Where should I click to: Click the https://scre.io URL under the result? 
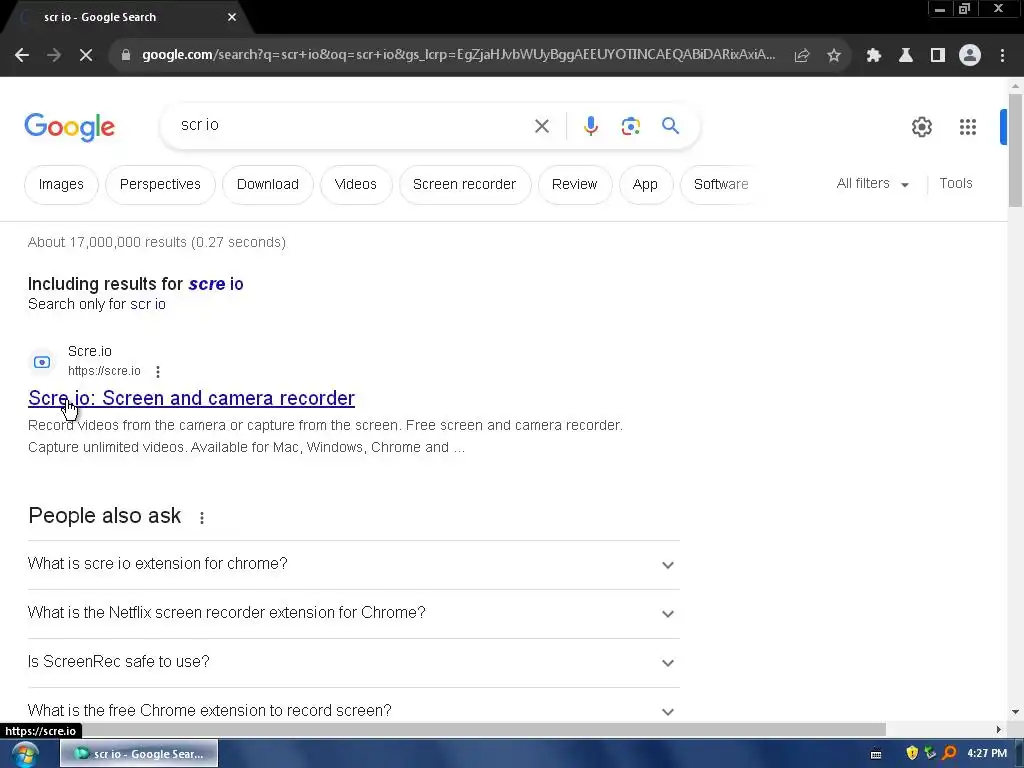point(104,371)
